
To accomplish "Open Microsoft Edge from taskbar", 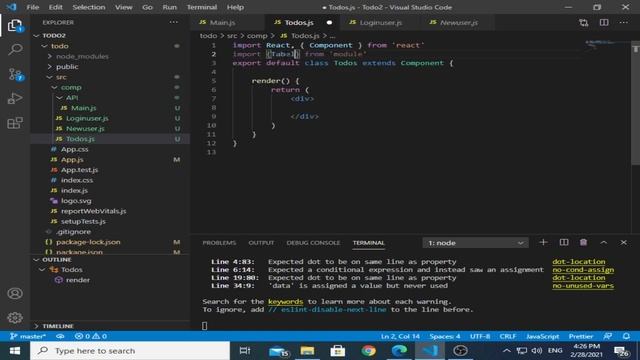I will coord(399,351).
